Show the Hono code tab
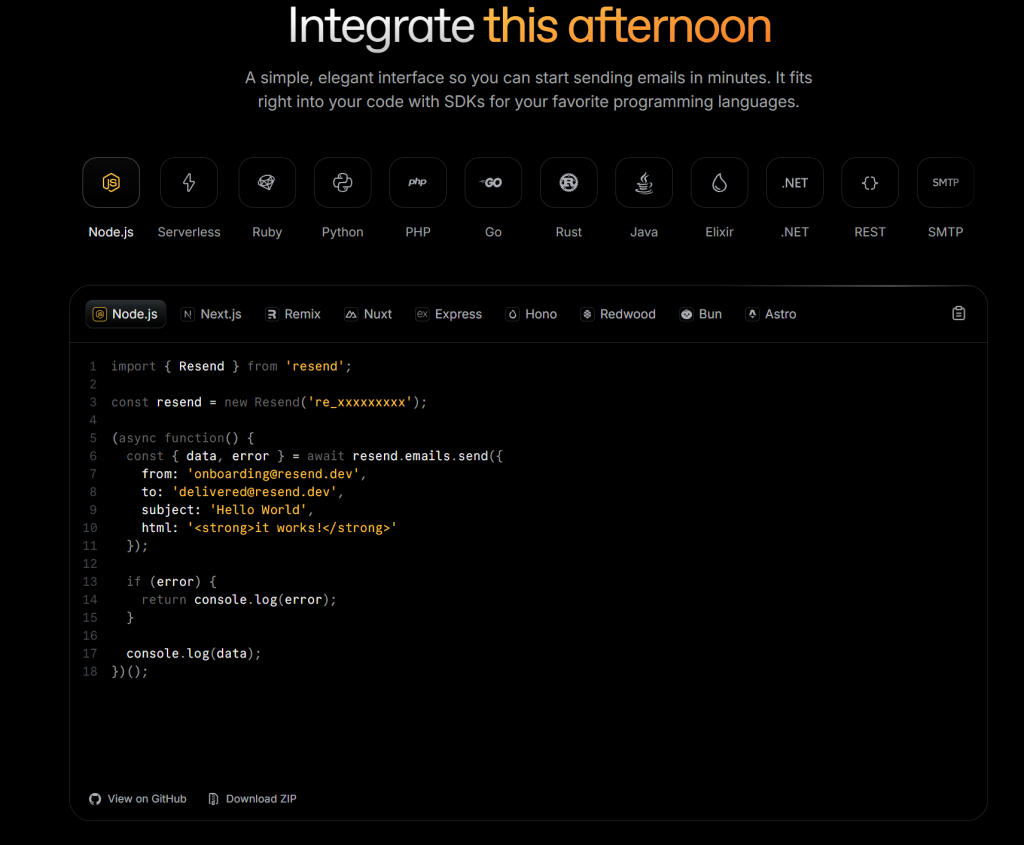The height and width of the screenshot is (845, 1024). coord(532,314)
